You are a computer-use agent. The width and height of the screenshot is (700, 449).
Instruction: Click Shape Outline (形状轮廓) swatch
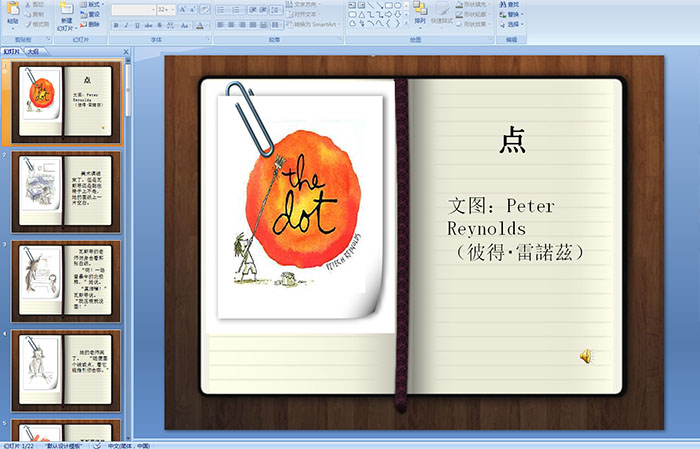[460, 14]
